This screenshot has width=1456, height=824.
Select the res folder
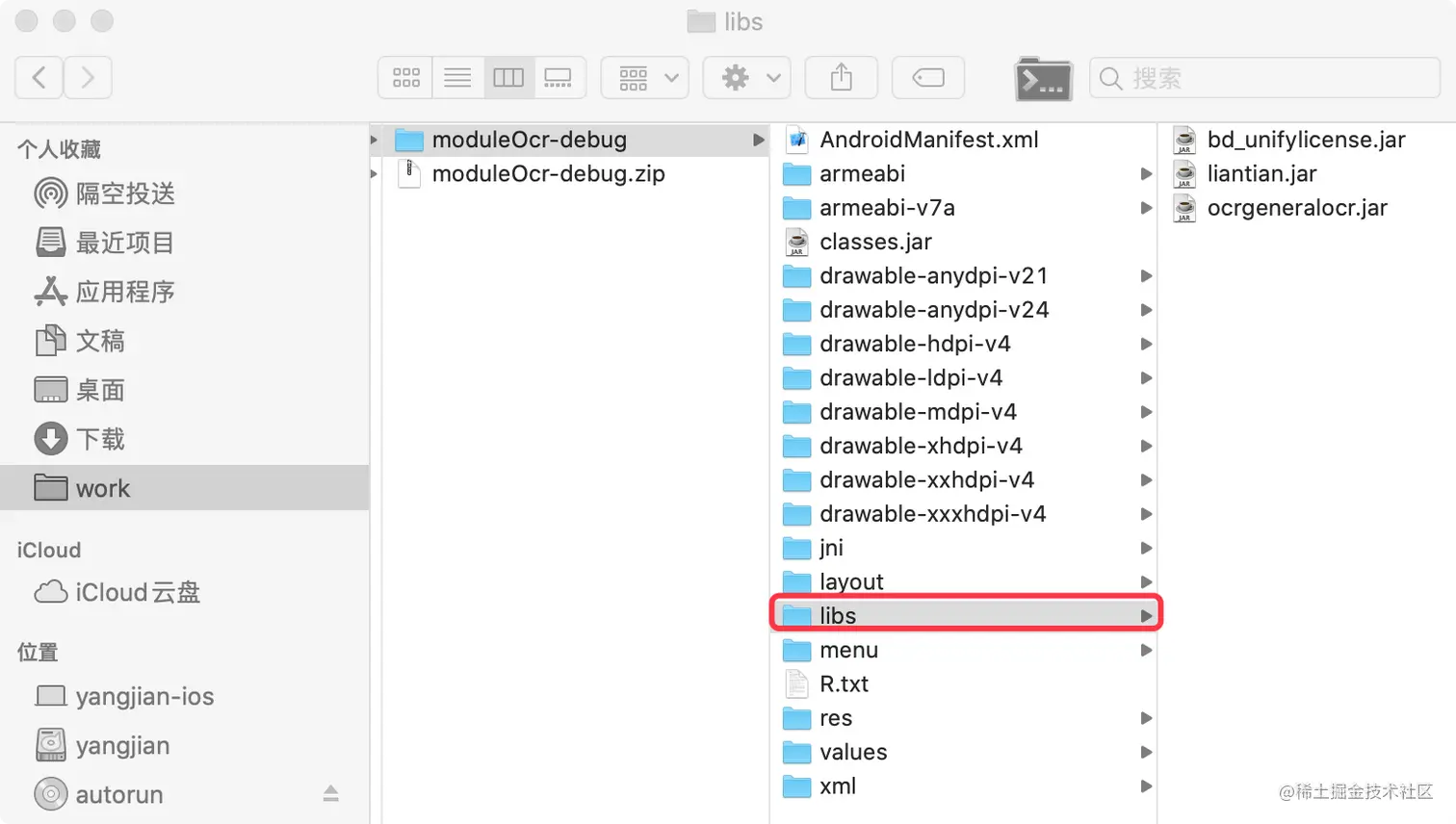point(963,718)
